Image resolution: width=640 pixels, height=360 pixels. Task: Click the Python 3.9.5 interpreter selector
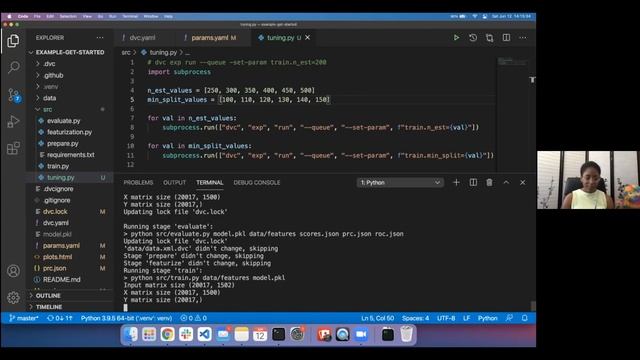point(126,318)
